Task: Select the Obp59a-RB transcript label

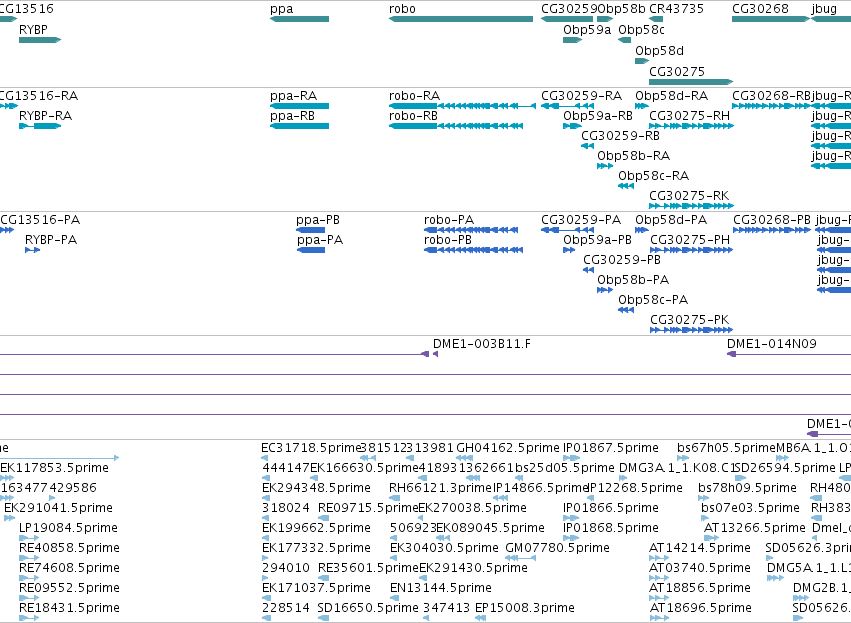Action: [598, 116]
